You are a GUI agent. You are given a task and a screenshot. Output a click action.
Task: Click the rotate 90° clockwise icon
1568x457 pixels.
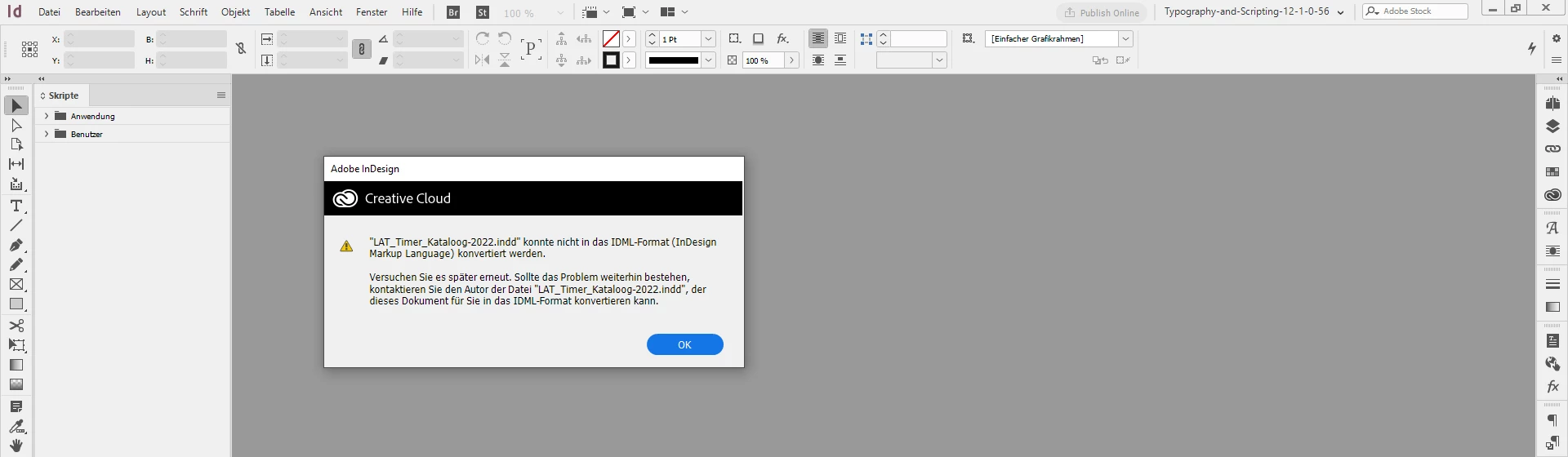[x=483, y=38]
